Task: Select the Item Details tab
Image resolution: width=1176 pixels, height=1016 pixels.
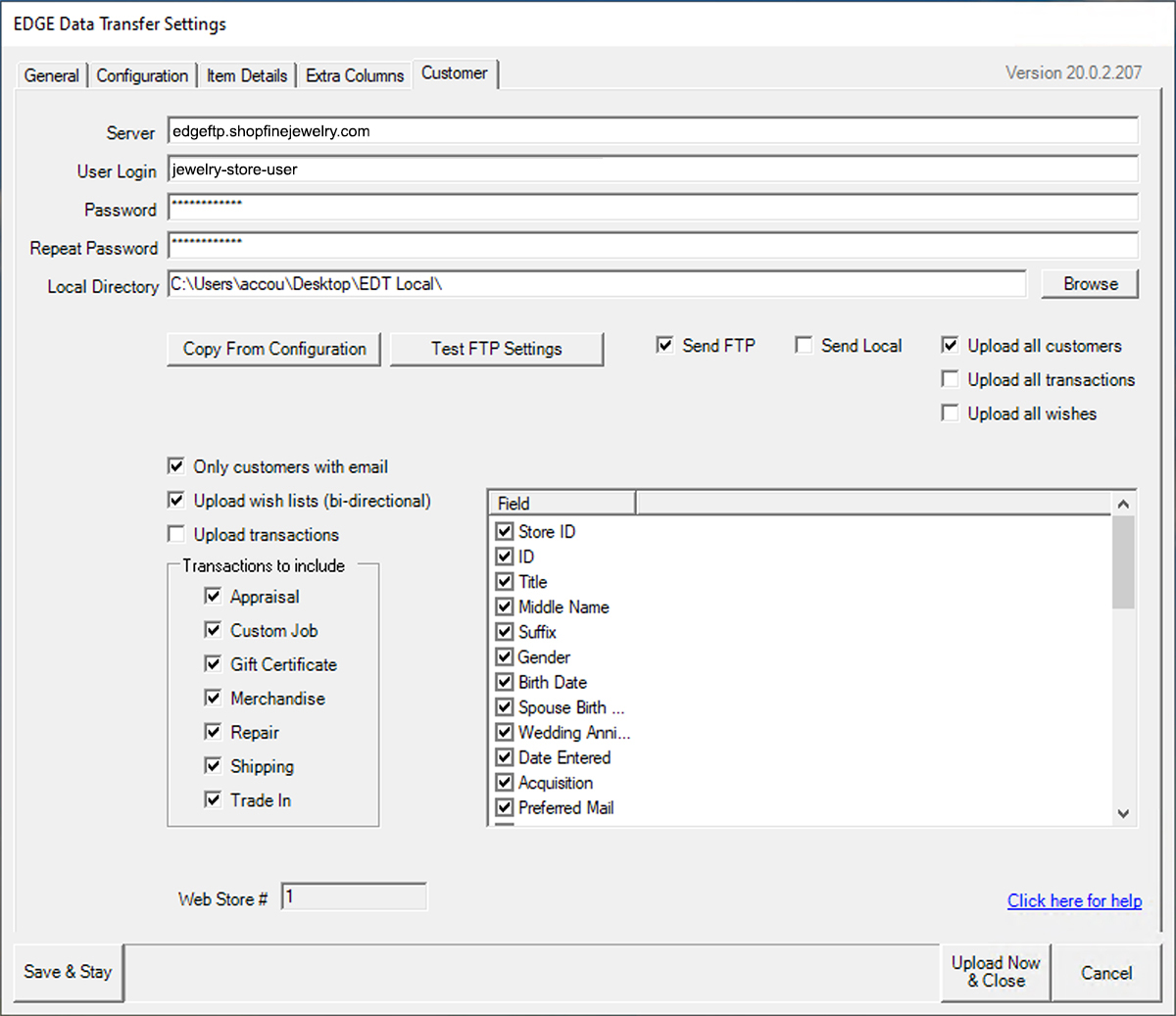Action: 247,75
